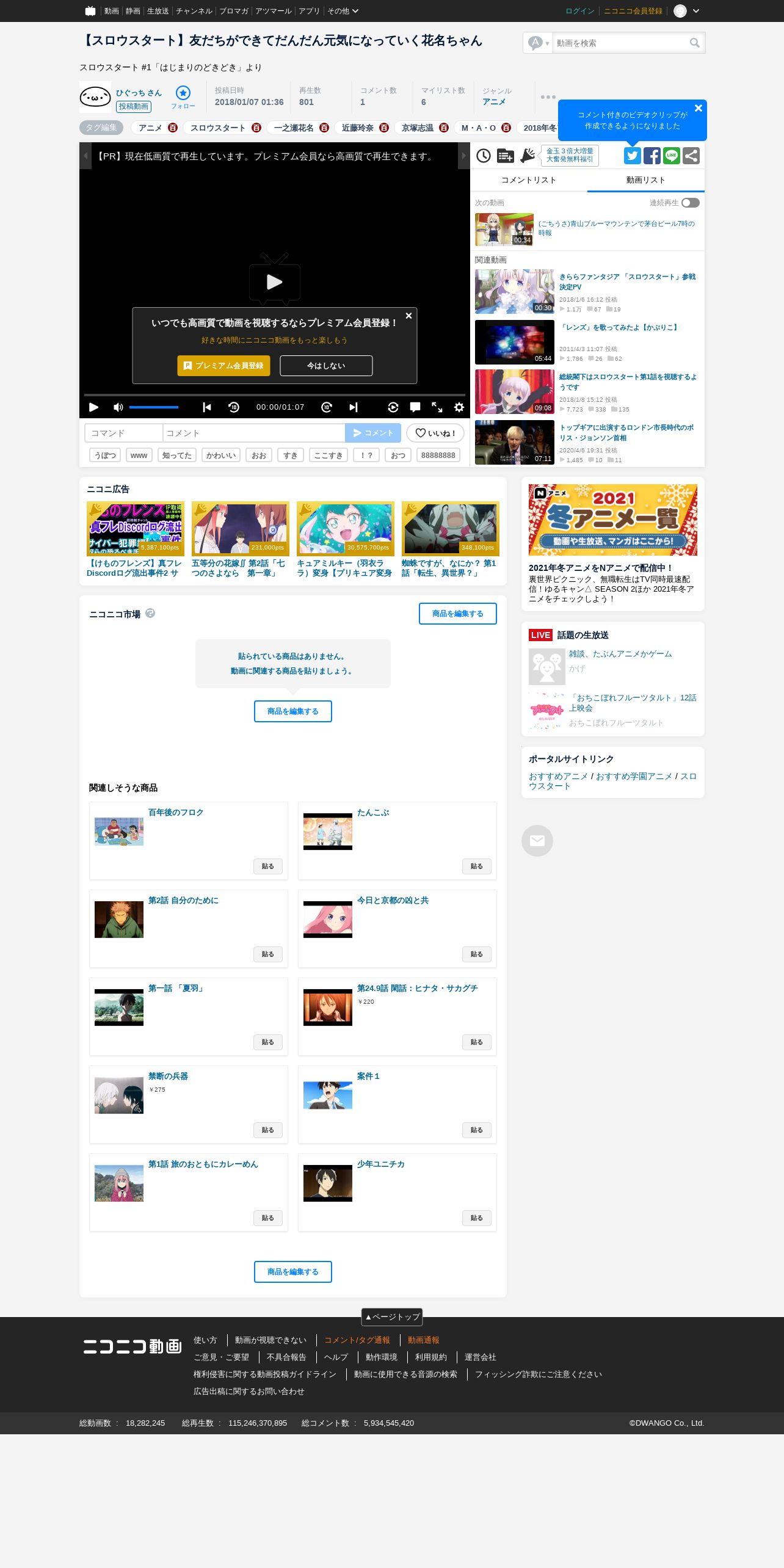Click the Niconico ad party-popper icon
Screen dimensions: 784x1568
(x=528, y=156)
